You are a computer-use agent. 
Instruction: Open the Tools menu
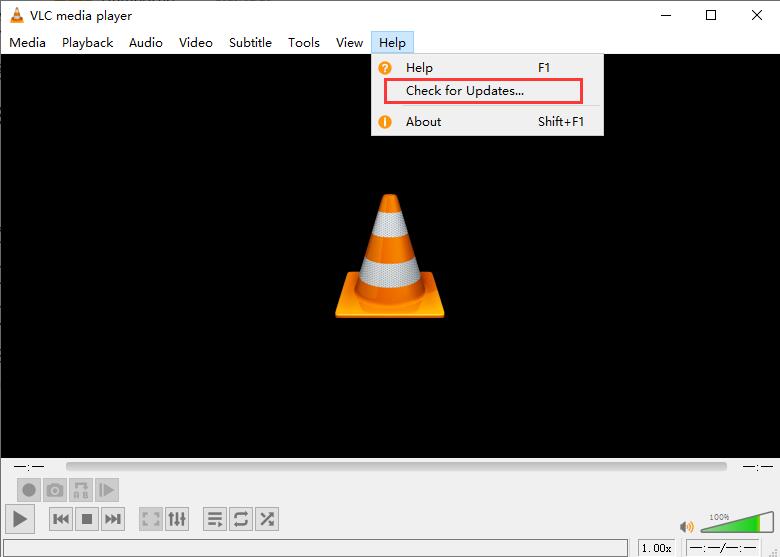[303, 43]
